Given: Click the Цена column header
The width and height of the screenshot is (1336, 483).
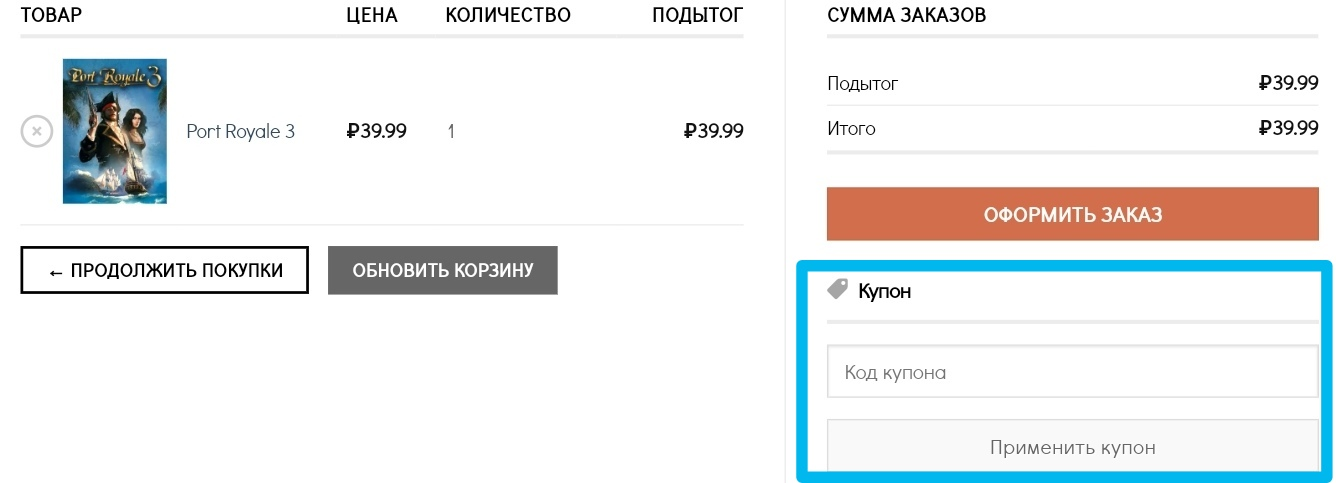Looking at the screenshot, I should pyautogui.click(x=372, y=15).
